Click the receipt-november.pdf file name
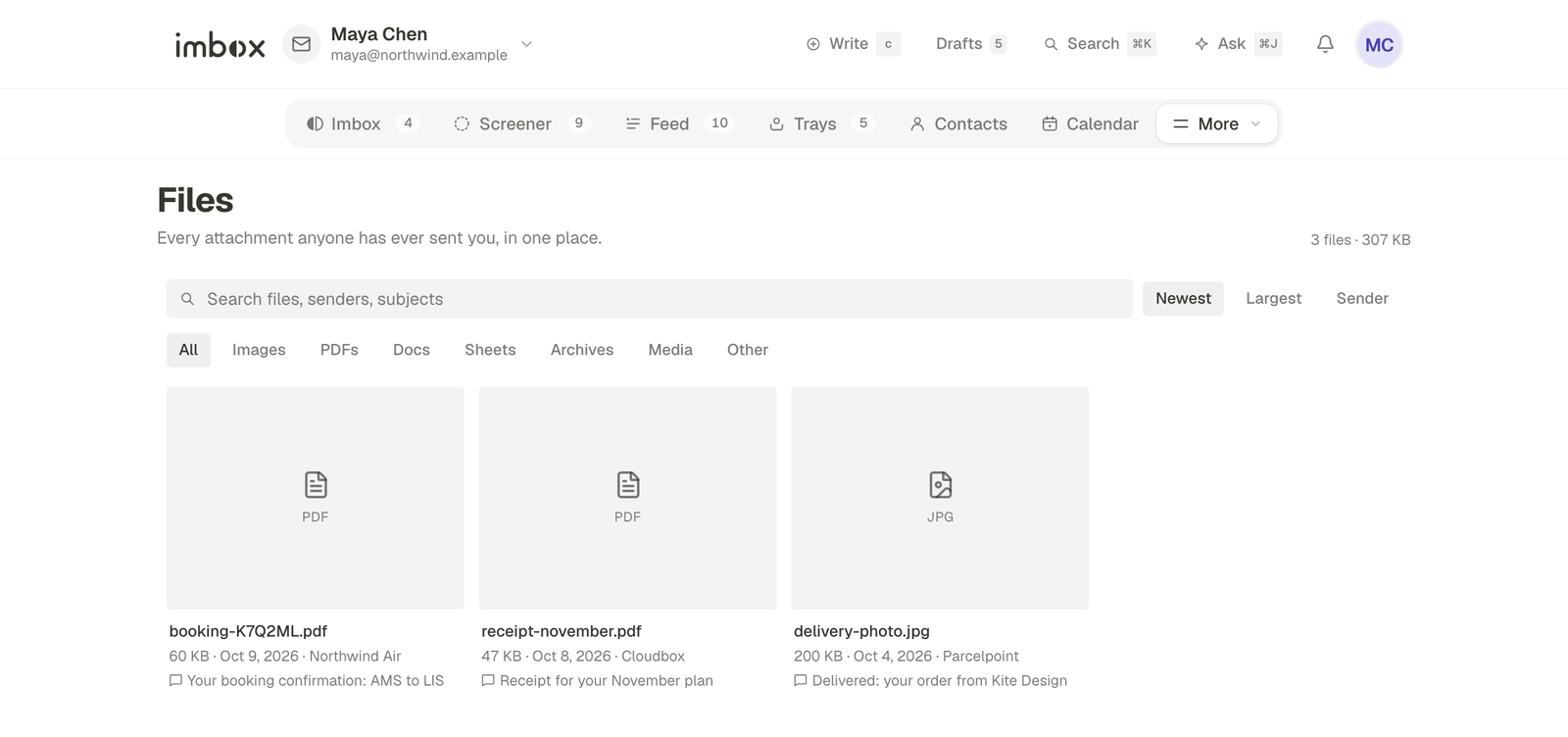Screen dimensions: 1568x737 click(562, 631)
